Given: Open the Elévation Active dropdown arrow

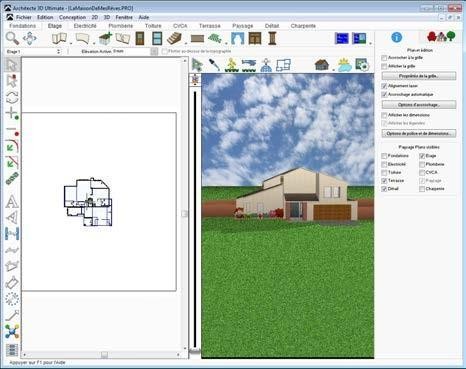Looking at the screenshot, I should pyautogui.click(x=154, y=52).
